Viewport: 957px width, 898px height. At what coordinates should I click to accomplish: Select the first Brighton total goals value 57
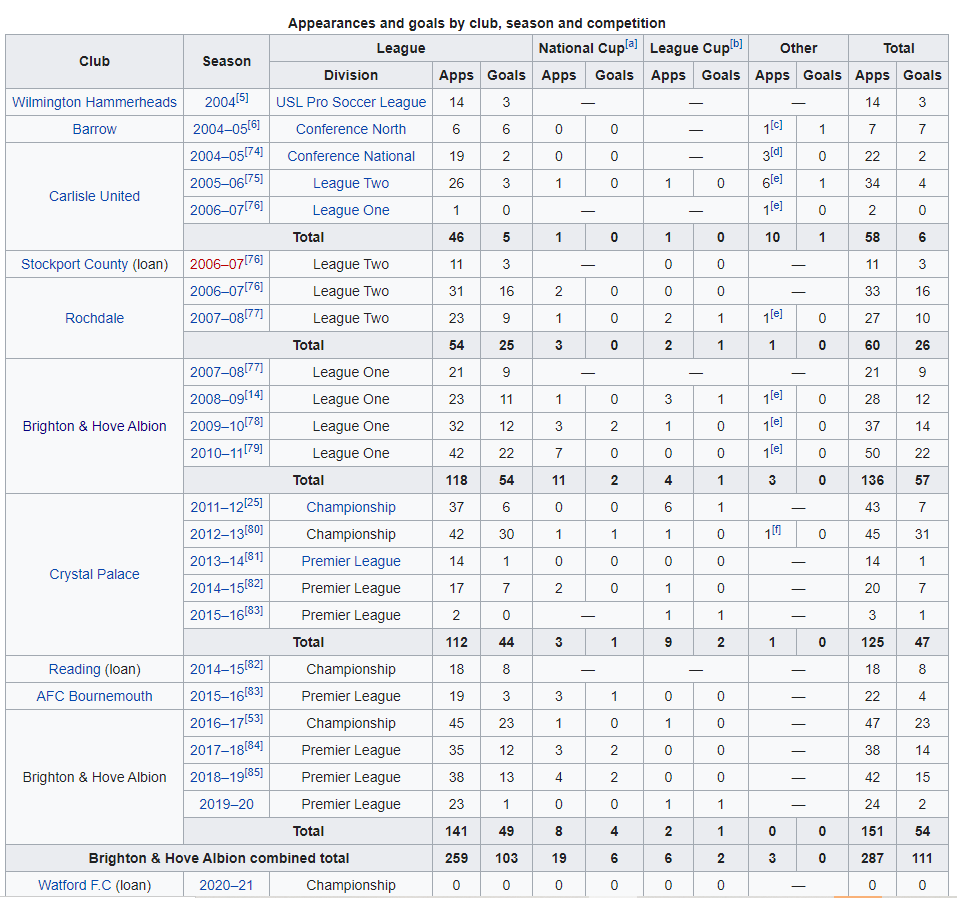[922, 480]
